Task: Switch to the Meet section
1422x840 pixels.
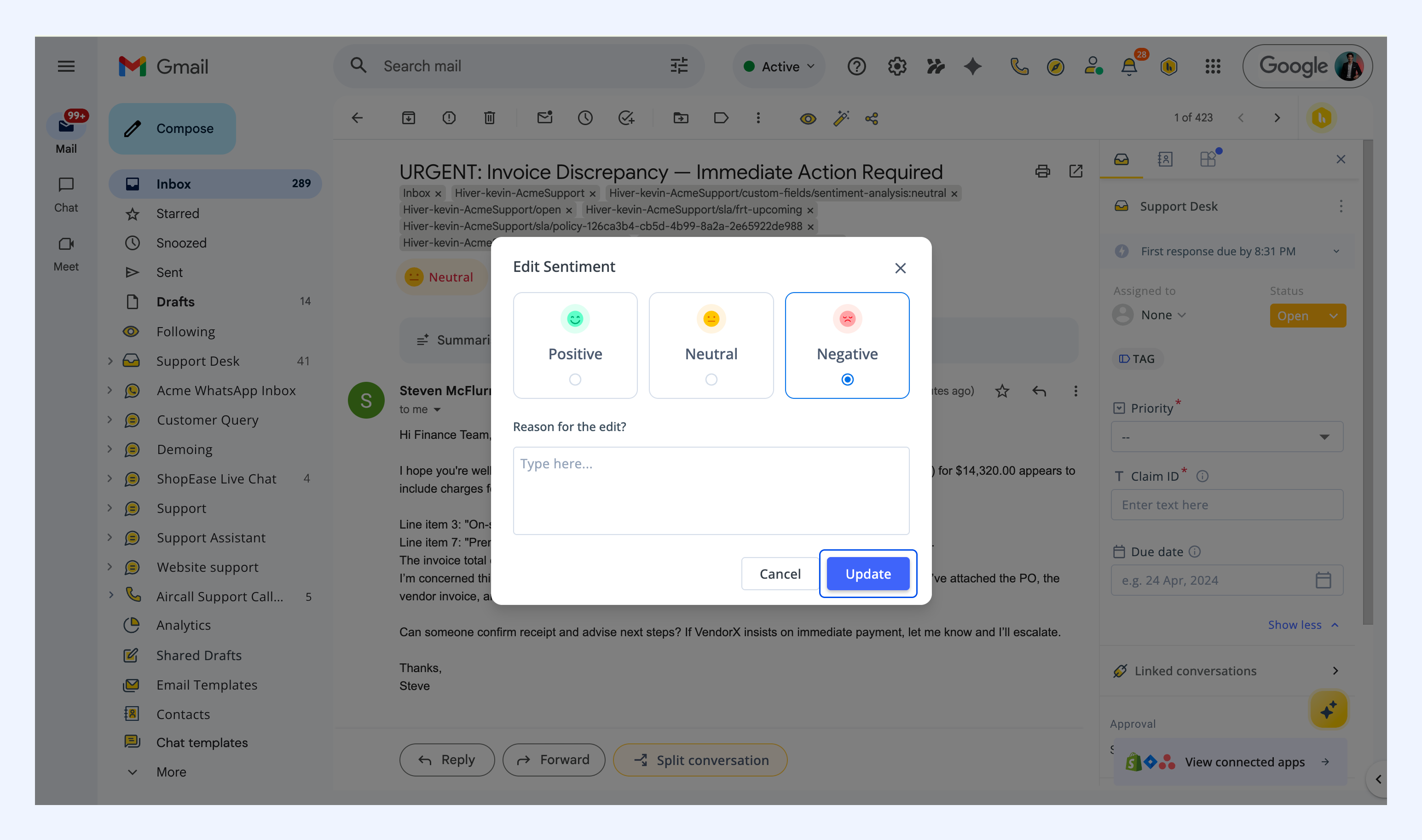Action: pos(66,253)
